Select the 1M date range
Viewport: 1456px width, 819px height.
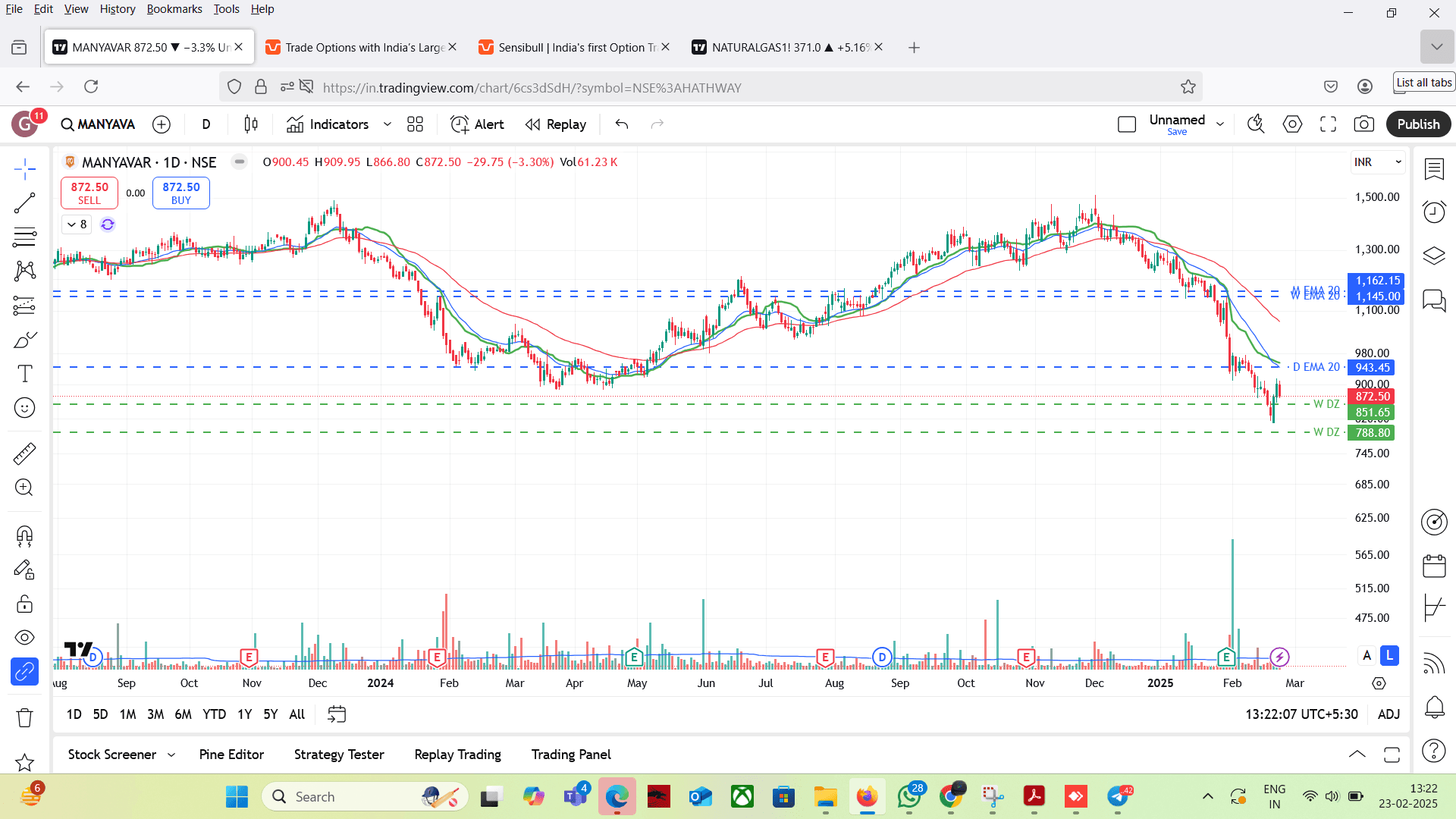click(x=127, y=714)
